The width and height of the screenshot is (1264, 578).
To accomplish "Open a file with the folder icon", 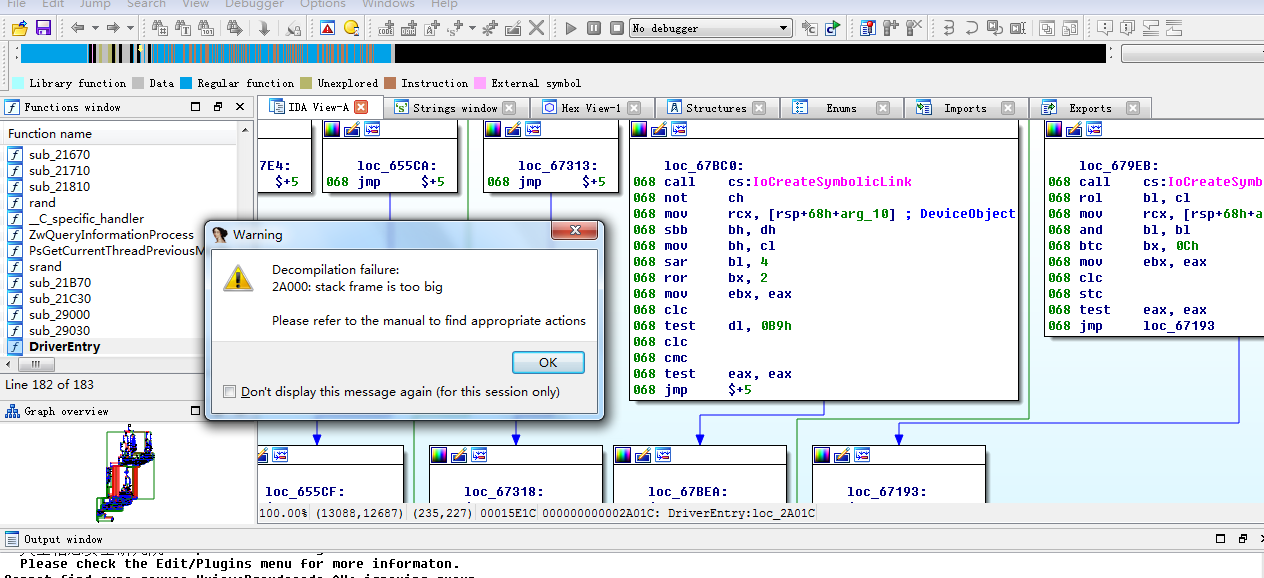I will [19, 28].
